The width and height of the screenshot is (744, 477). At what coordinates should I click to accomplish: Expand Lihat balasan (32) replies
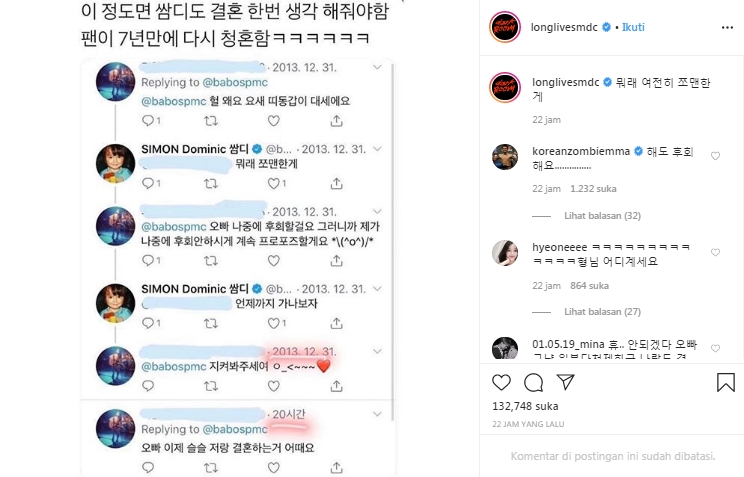(x=602, y=216)
